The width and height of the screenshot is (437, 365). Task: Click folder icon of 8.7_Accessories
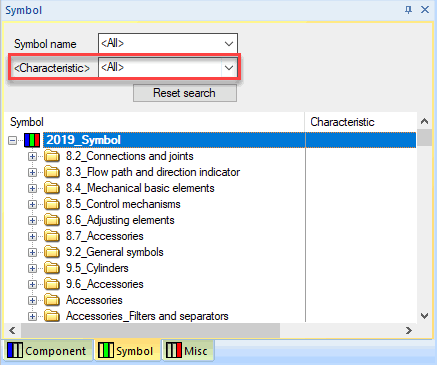(x=52, y=236)
